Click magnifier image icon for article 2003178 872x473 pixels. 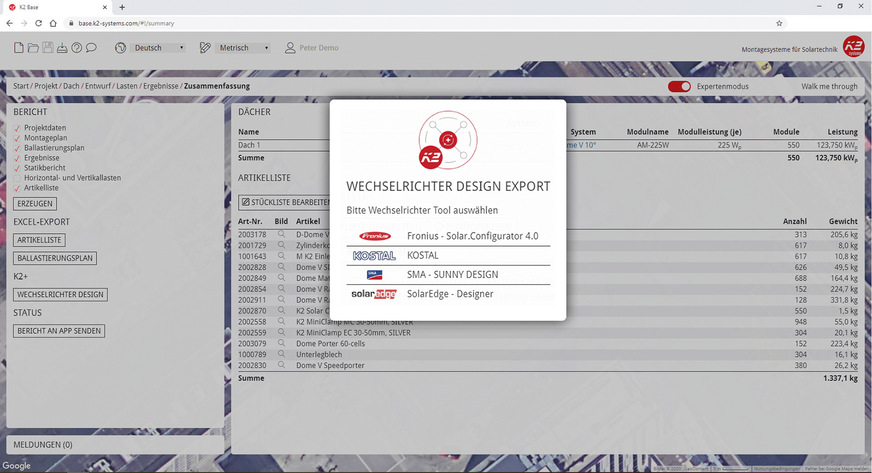pyautogui.click(x=282, y=234)
